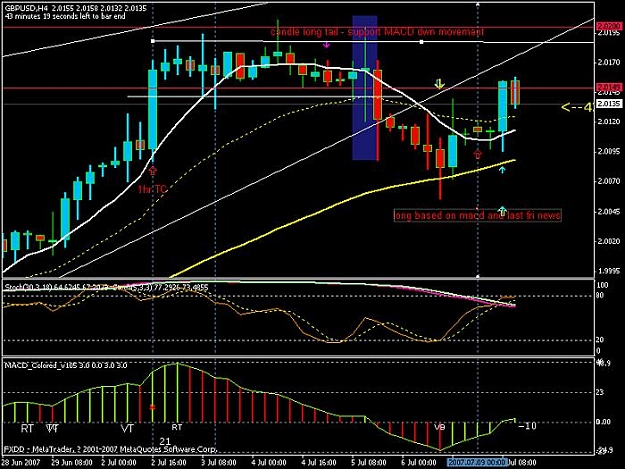This screenshot has width=625, height=469.
Task: Select the '1hr TC' text label
Action: [153, 189]
